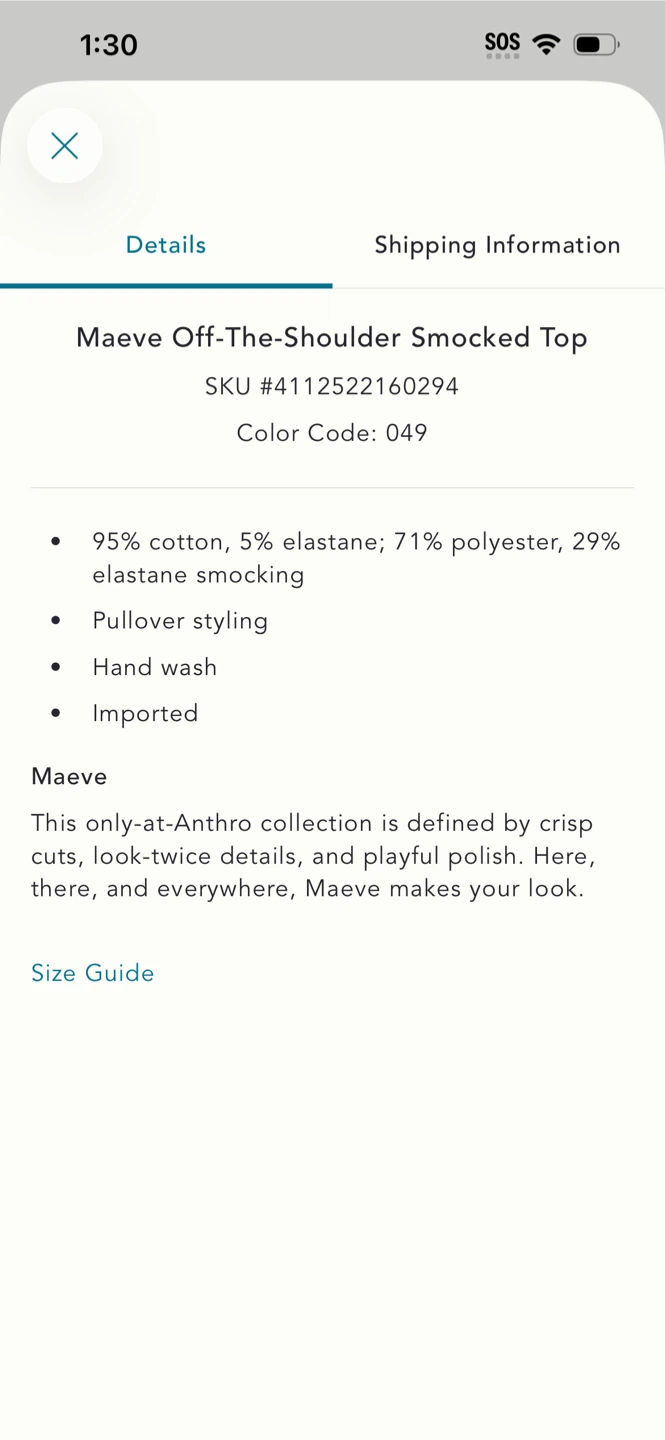Tap the battery indicator icon
Viewport: 665px width, 1440px height.
pyautogui.click(x=596, y=44)
